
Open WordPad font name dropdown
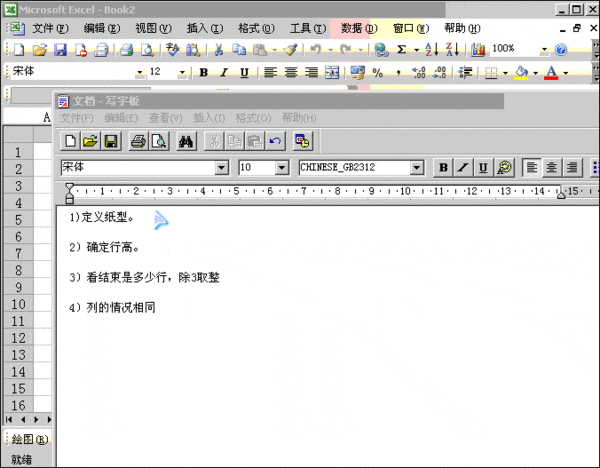pyautogui.click(x=221, y=167)
